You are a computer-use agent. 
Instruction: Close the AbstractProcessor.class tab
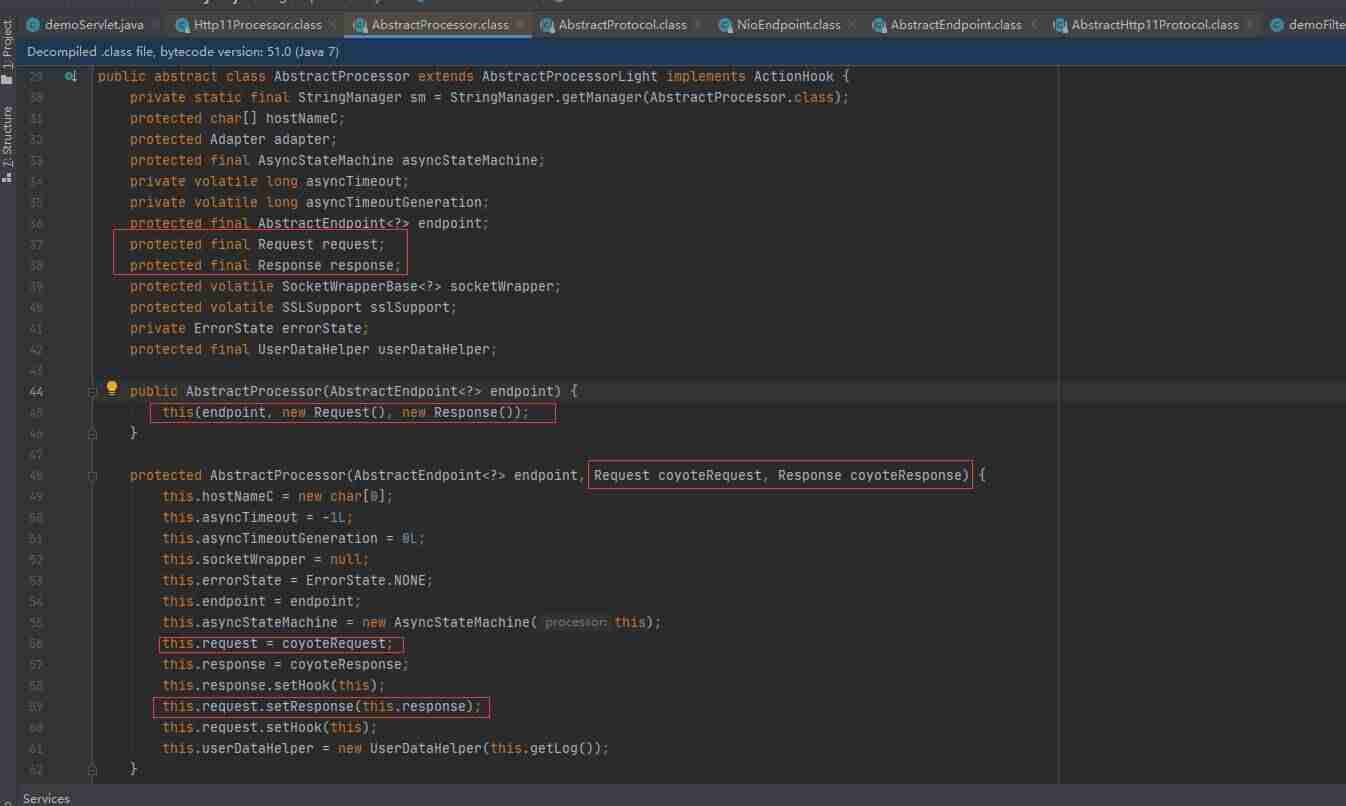tap(521, 25)
